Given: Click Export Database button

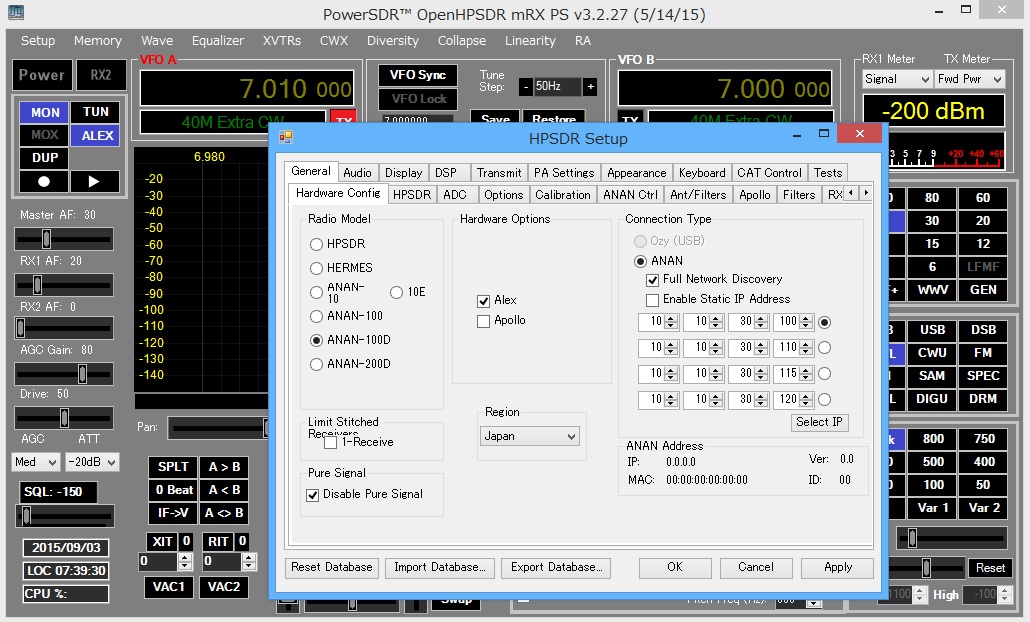Looking at the screenshot, I should [556, 567].
